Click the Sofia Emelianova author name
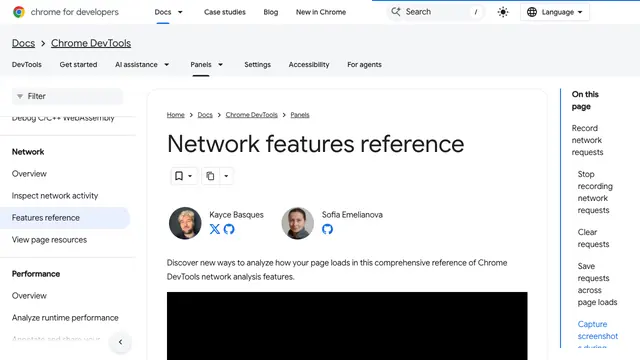Image resolution: width=640 pixels, height=360 pixels. tap(352, 215)
